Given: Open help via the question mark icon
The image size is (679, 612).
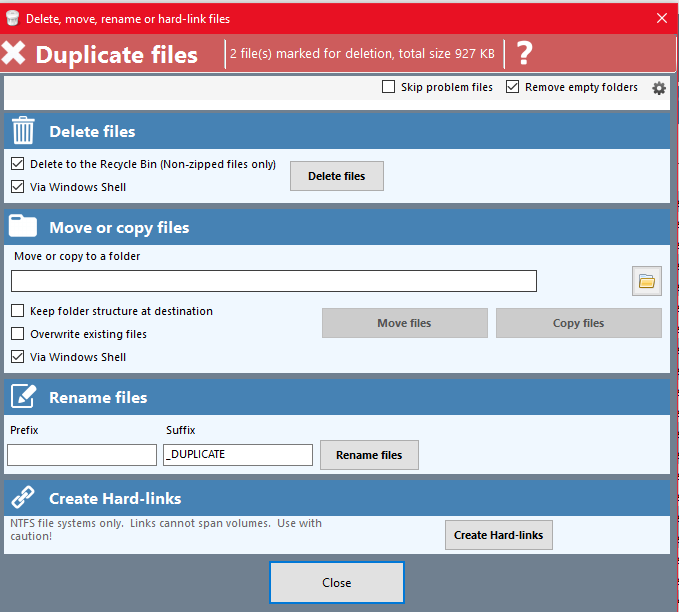Looking at the screenshot, I should pyautogui.click(x=524, y=53).
